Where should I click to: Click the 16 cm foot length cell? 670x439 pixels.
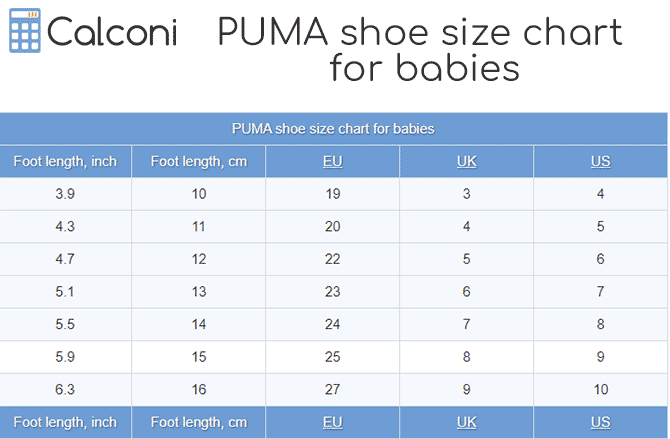click(x=199, y=389)
